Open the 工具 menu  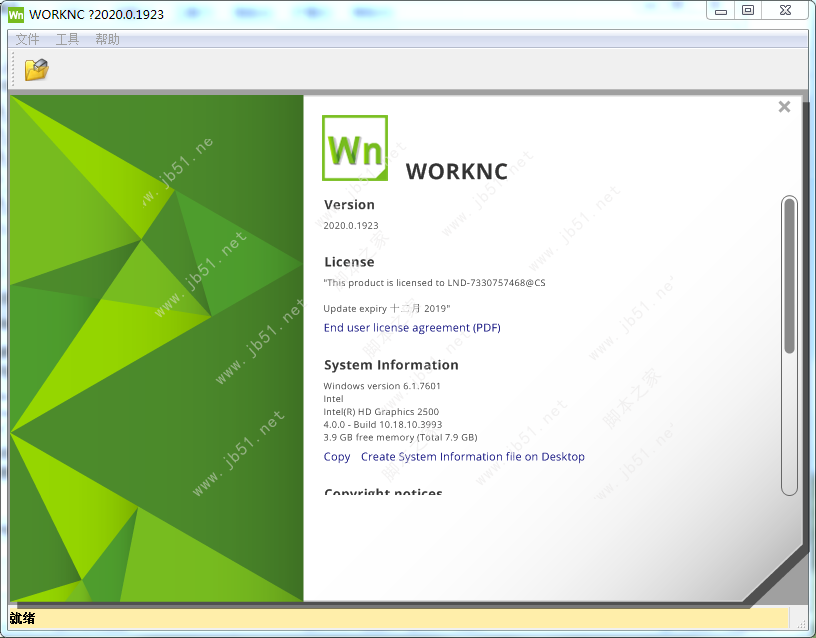pyautogui.click(x=67, y=39)
